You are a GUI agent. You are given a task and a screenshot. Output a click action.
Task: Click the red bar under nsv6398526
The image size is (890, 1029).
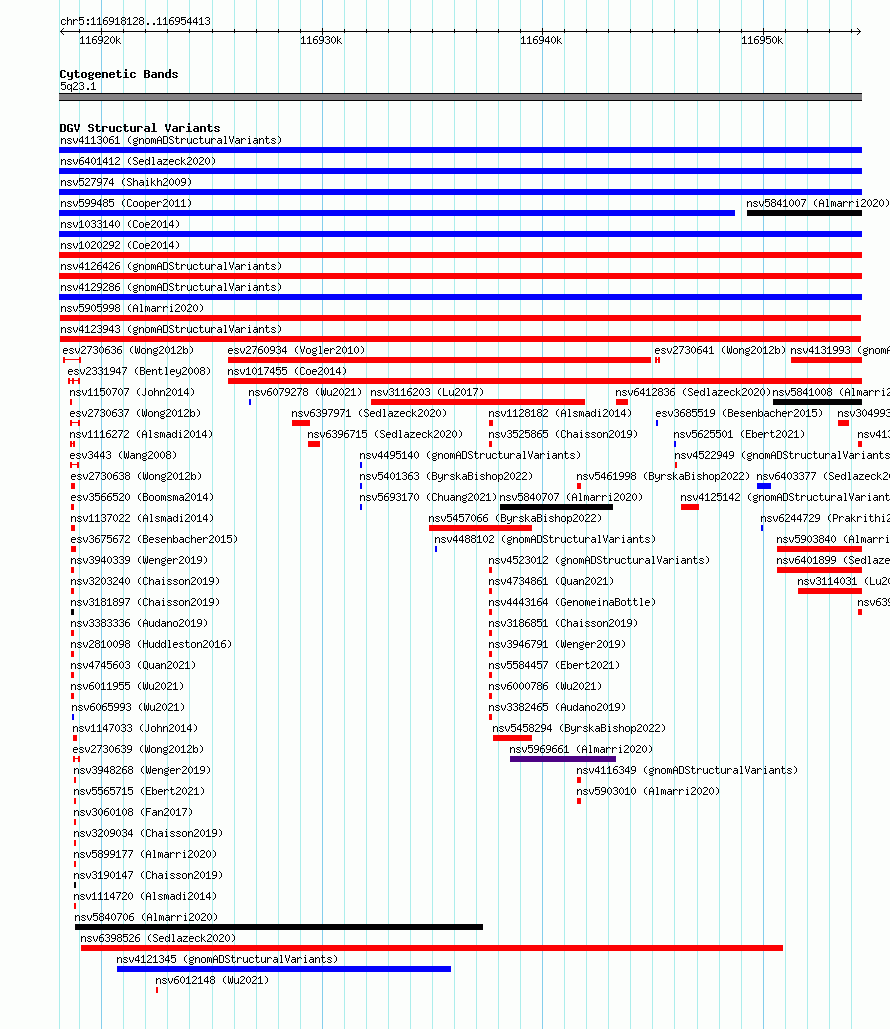tap(432, 948)
